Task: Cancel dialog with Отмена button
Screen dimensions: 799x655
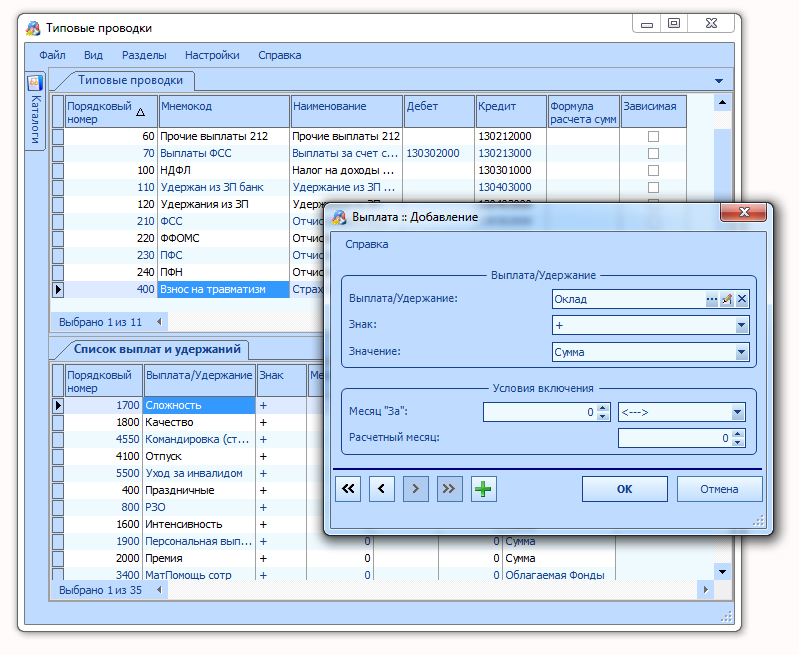Action: pyautogui.click(x=719, y=489)
